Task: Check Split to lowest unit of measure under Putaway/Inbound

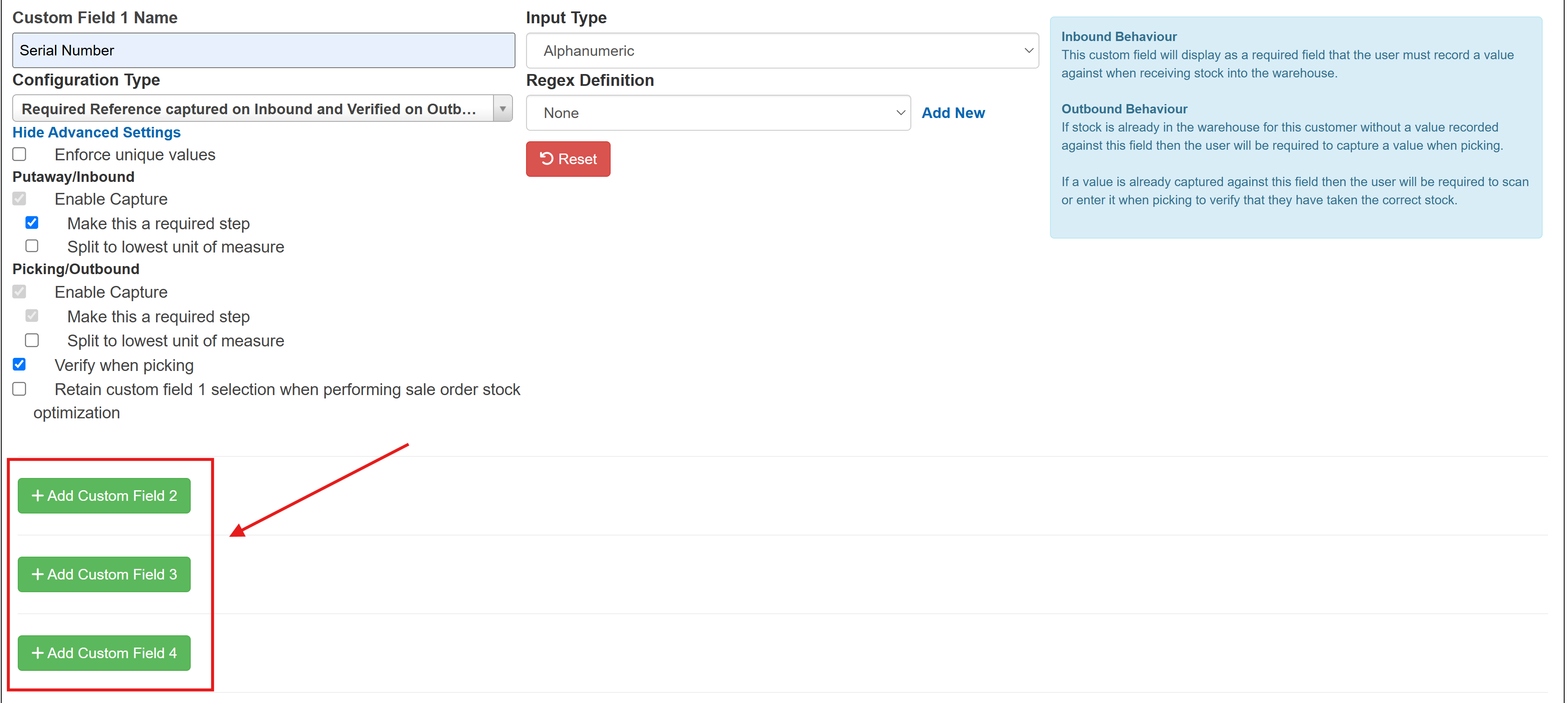Action: pyautogui.click(x=32, y=245)
